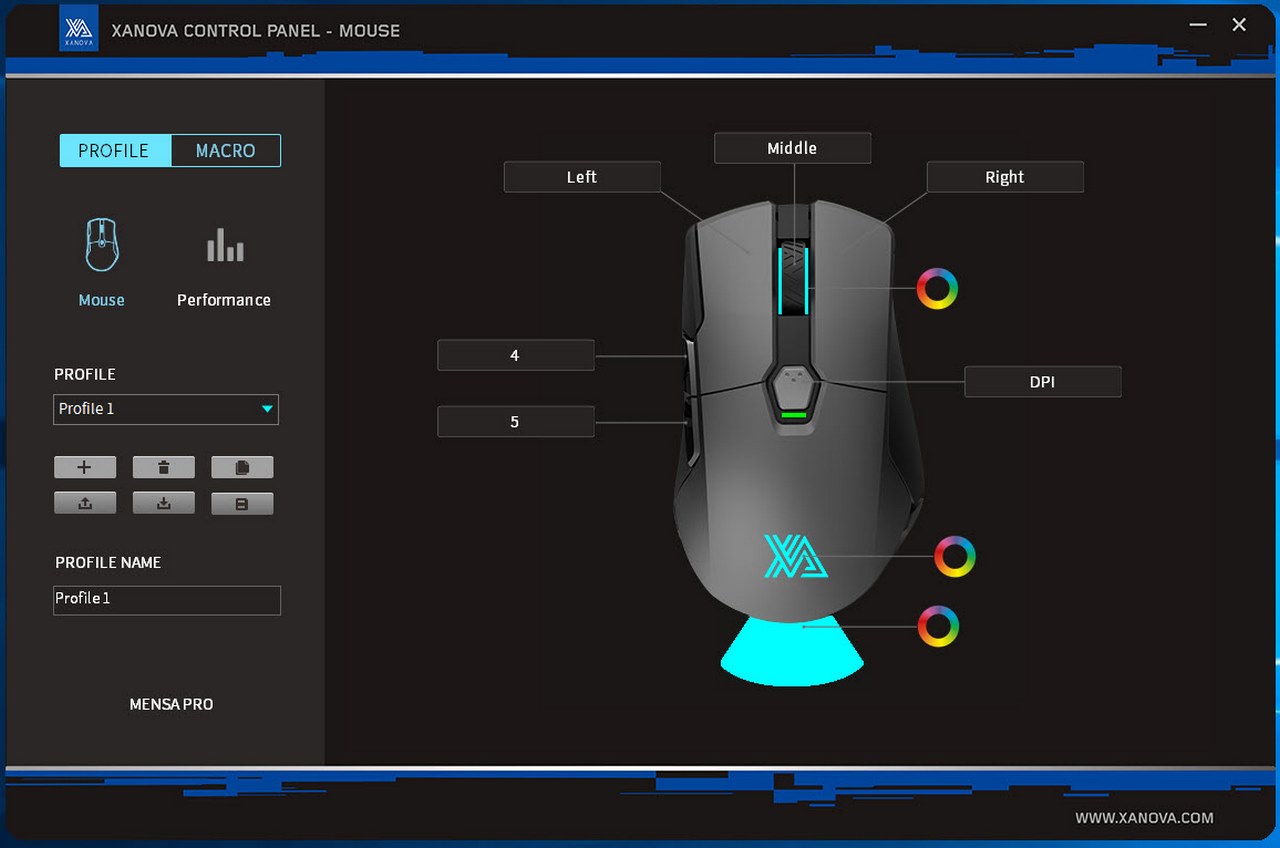The image size is (1280, 848).
Task: Open the Mouse settings icon
Action: tap(102, 245)
